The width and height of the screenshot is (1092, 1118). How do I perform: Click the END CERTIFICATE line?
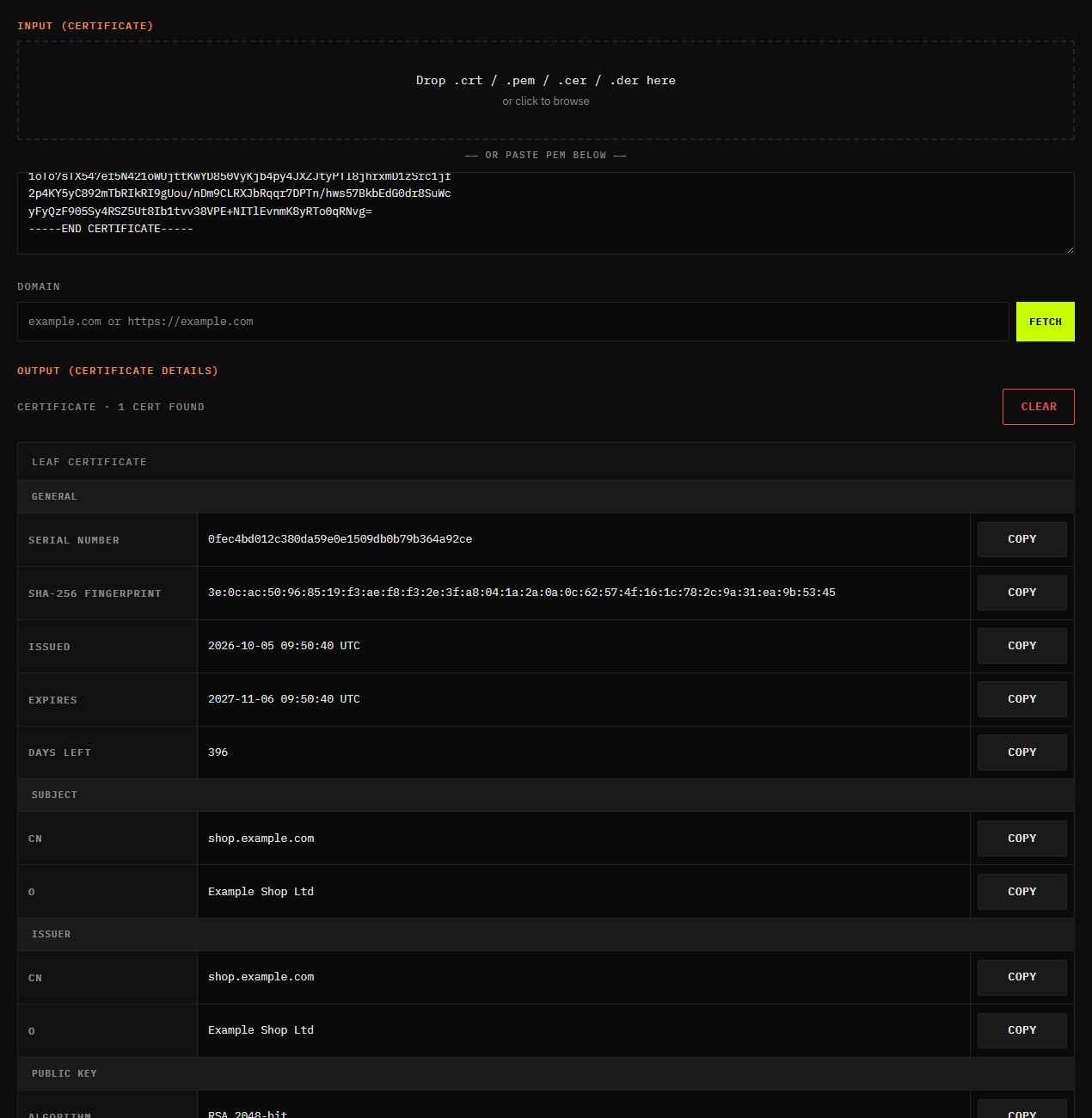[x=111, y=229]
